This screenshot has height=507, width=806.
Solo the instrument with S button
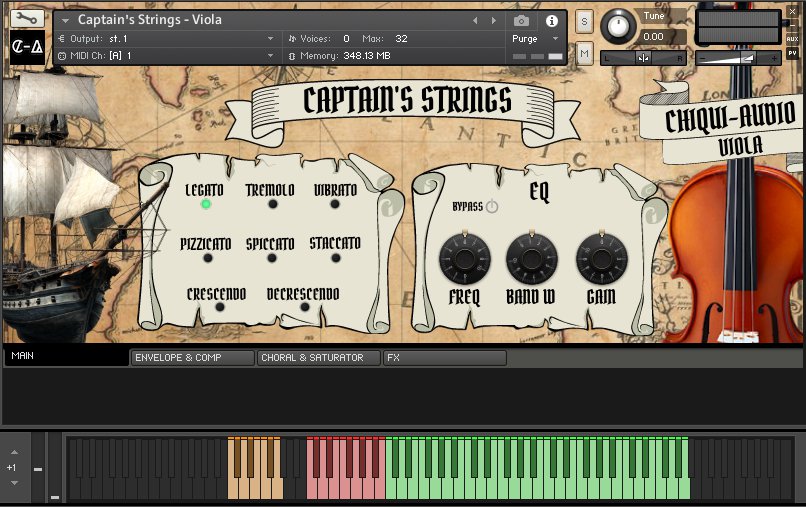tap(585, 21)
